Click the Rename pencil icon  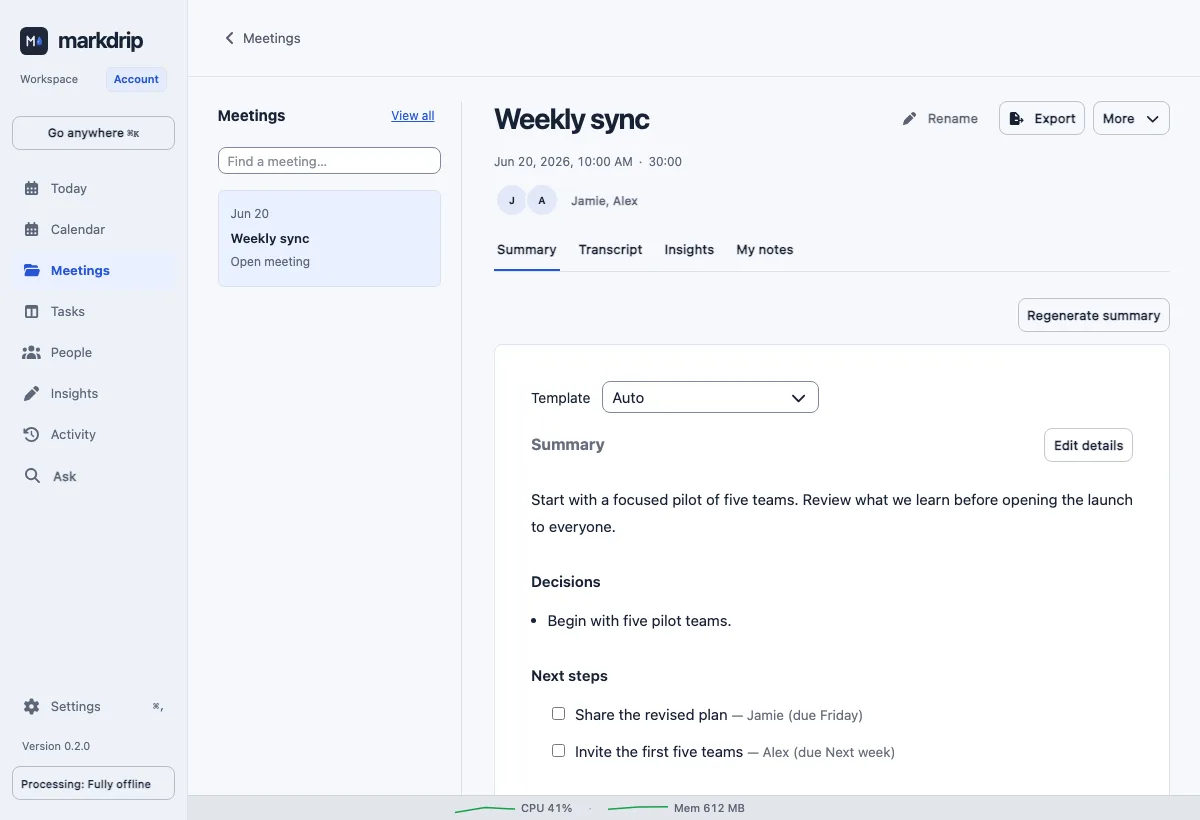[909, 118]
